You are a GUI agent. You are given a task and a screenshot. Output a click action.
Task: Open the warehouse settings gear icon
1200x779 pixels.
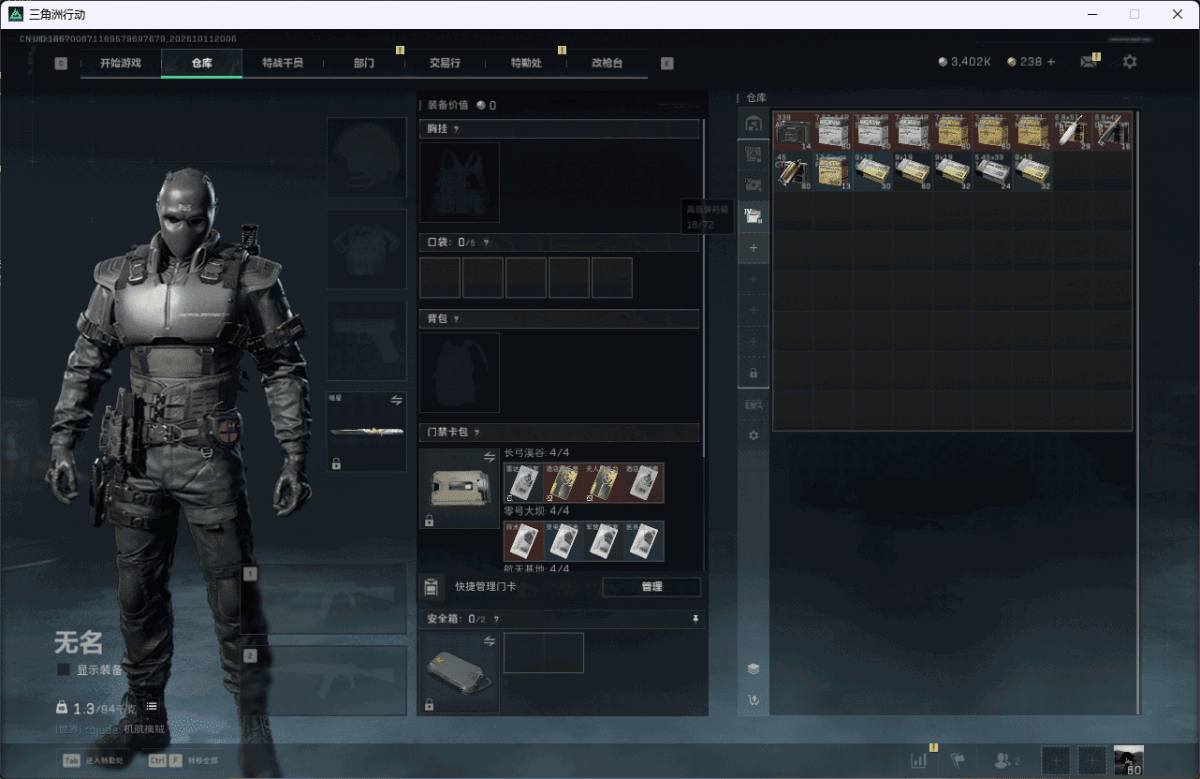(x=754, y=436)
